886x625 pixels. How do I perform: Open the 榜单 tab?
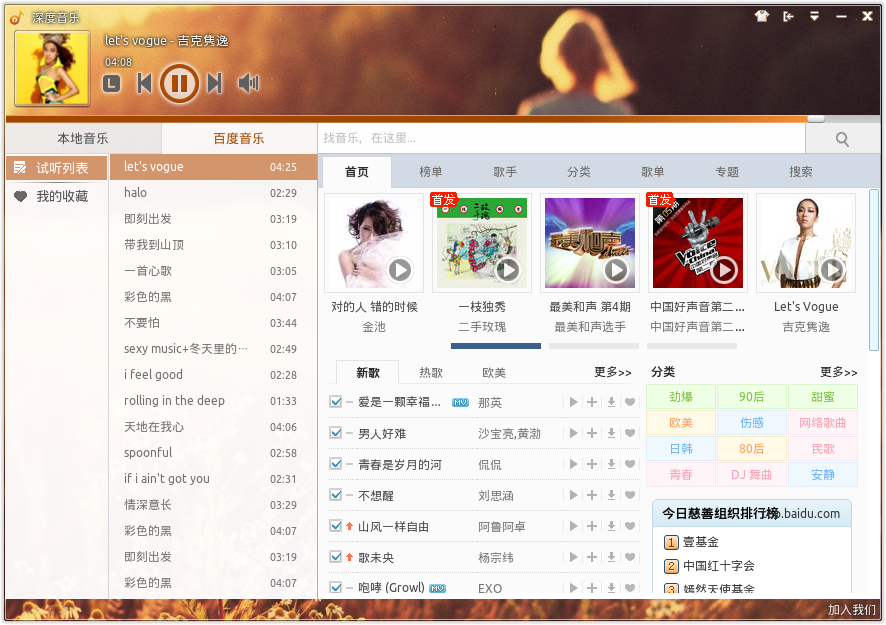pos(431,172)
